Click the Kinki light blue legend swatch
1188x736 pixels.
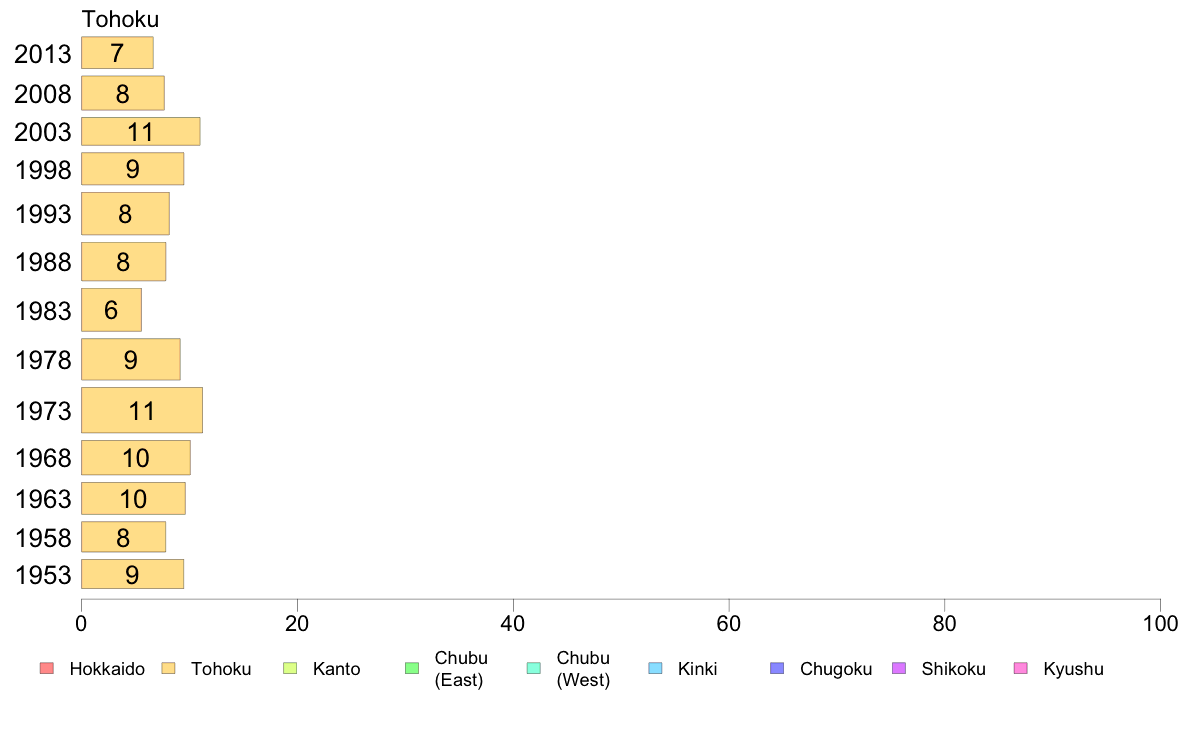coord(655,669)
